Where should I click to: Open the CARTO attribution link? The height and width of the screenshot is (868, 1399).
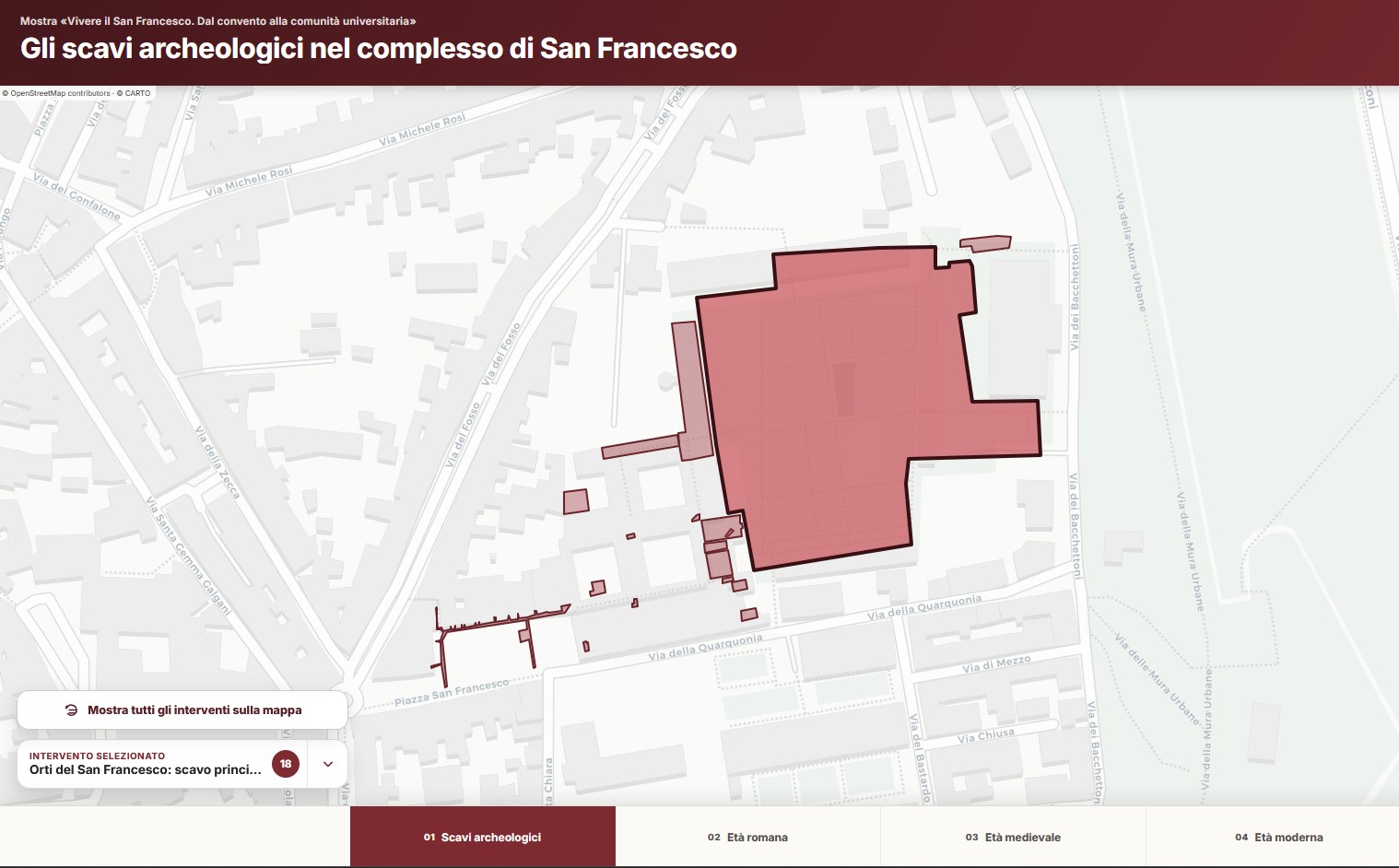pos(137,93)
